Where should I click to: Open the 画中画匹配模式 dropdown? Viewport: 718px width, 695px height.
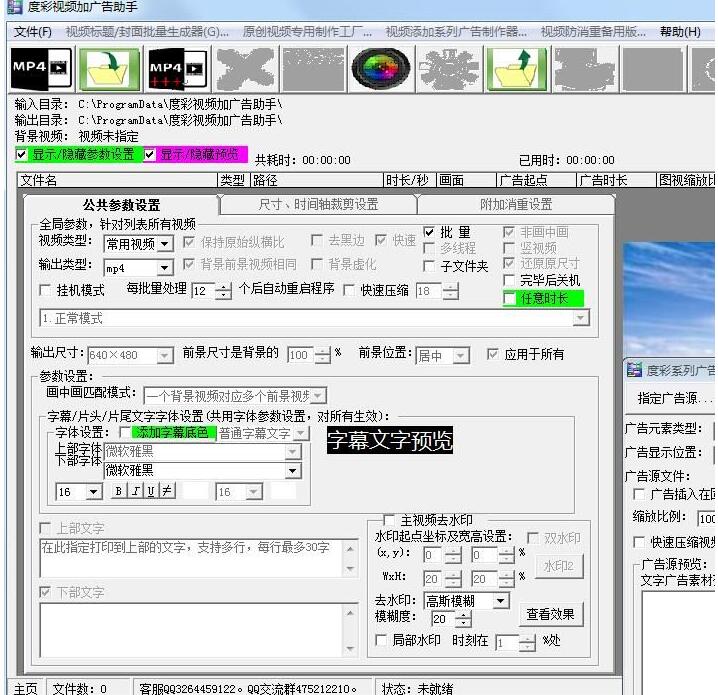pyautogui.click(x=319, y=396)
